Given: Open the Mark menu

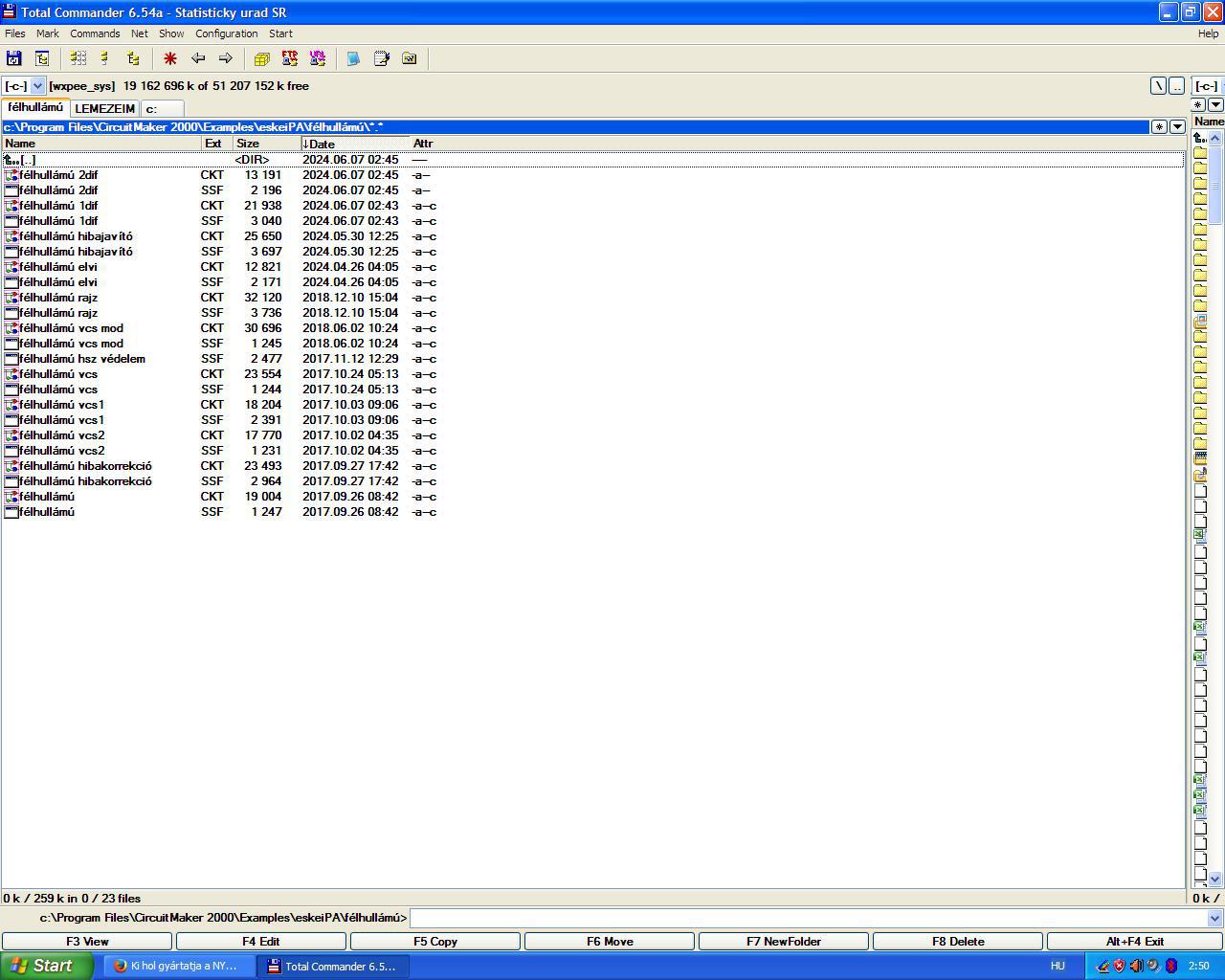Looking at the screenshot, I should 48,33.
